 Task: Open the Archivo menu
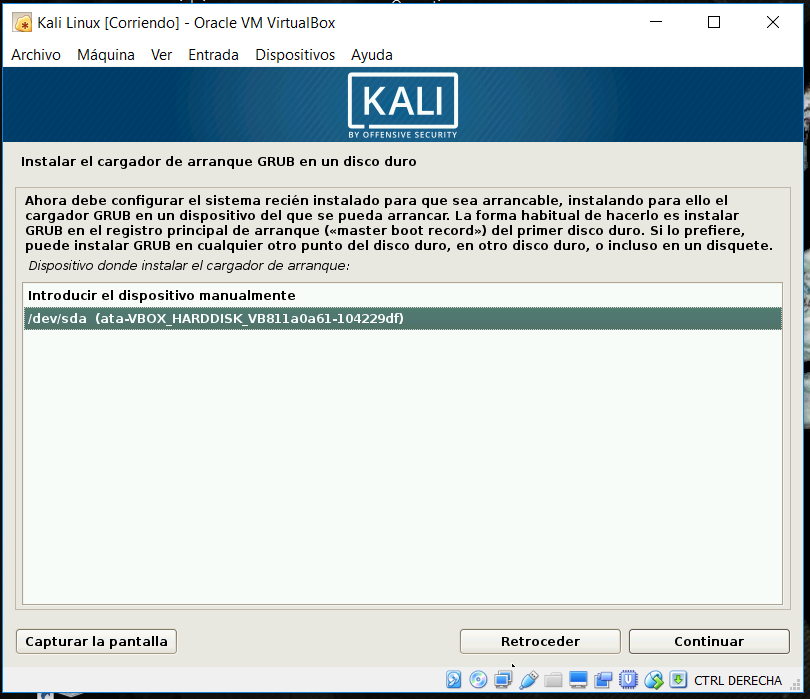pos(36,55)
